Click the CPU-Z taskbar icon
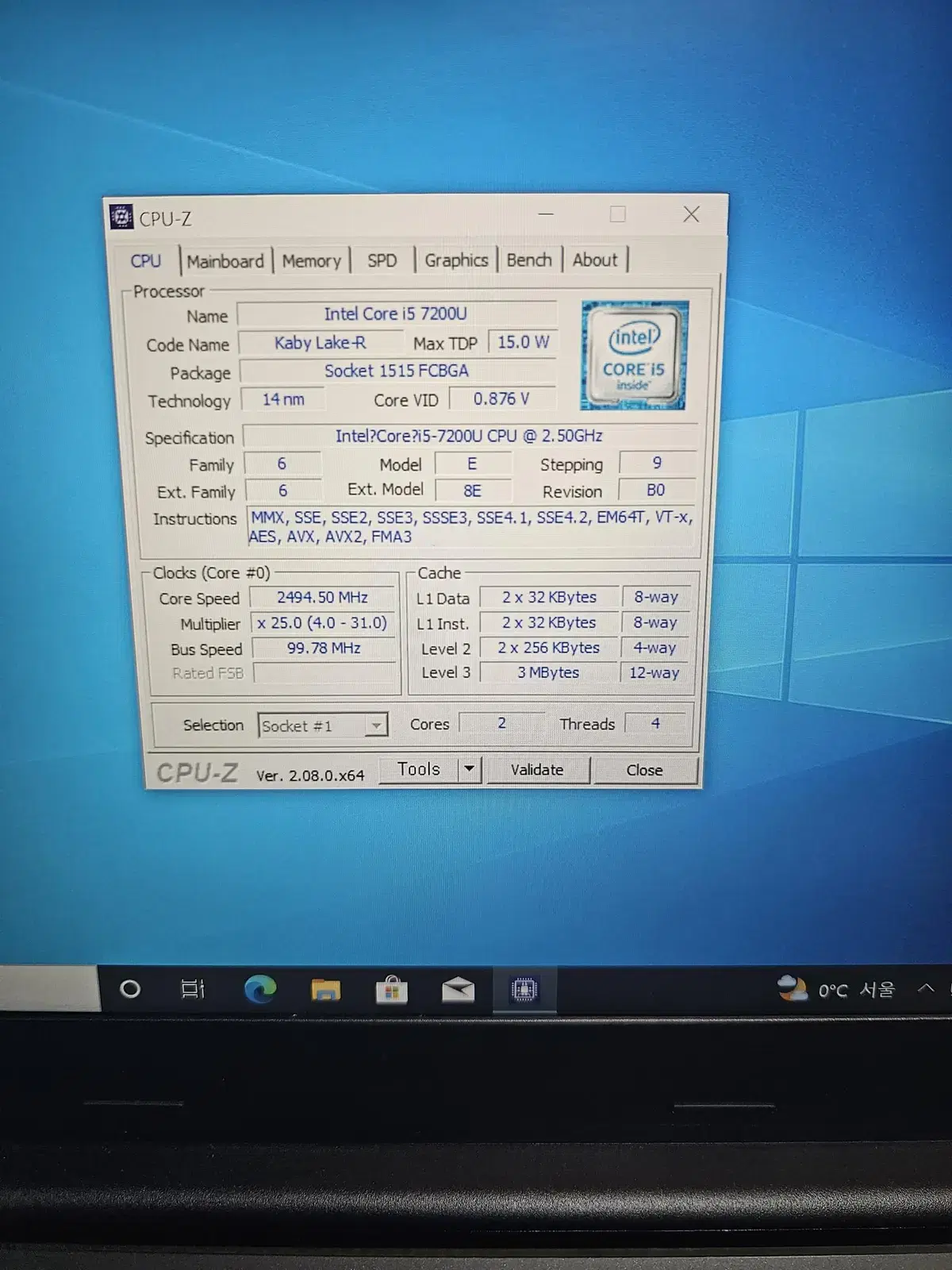The image size is (952, 1270). 524,990
